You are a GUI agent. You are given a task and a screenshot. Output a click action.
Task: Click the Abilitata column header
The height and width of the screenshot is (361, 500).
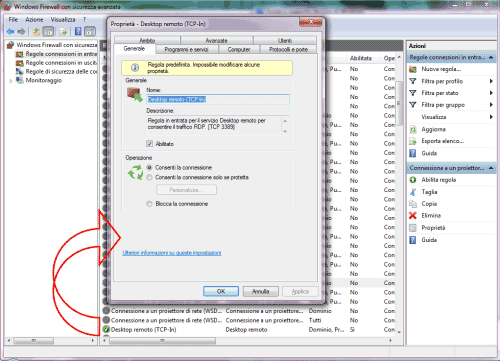pos(361,58)
